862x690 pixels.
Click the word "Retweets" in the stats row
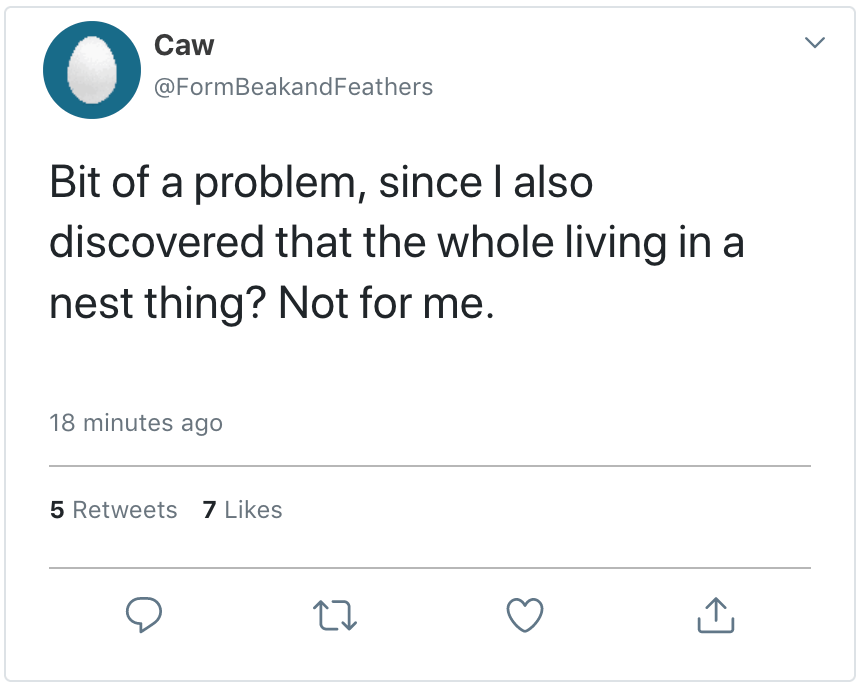click(125, 510)
